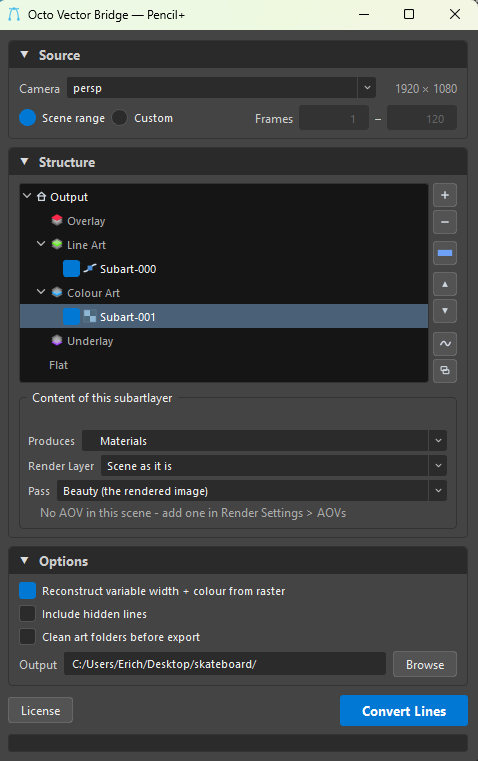Select the Underlay tree row
The width and height of the screenshot is (478, 761).
pyautogui.click(x=224, y=341)
